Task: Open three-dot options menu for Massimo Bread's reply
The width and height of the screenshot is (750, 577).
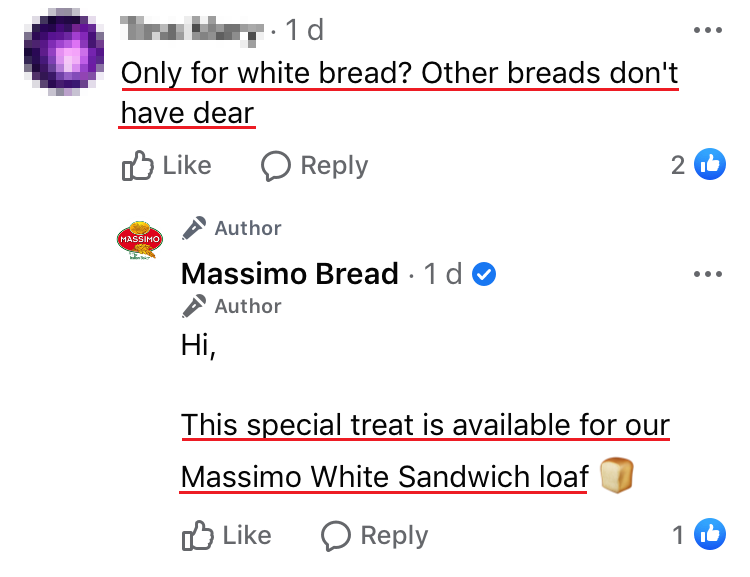Action: pyautogui.click(x=707, y=273)
